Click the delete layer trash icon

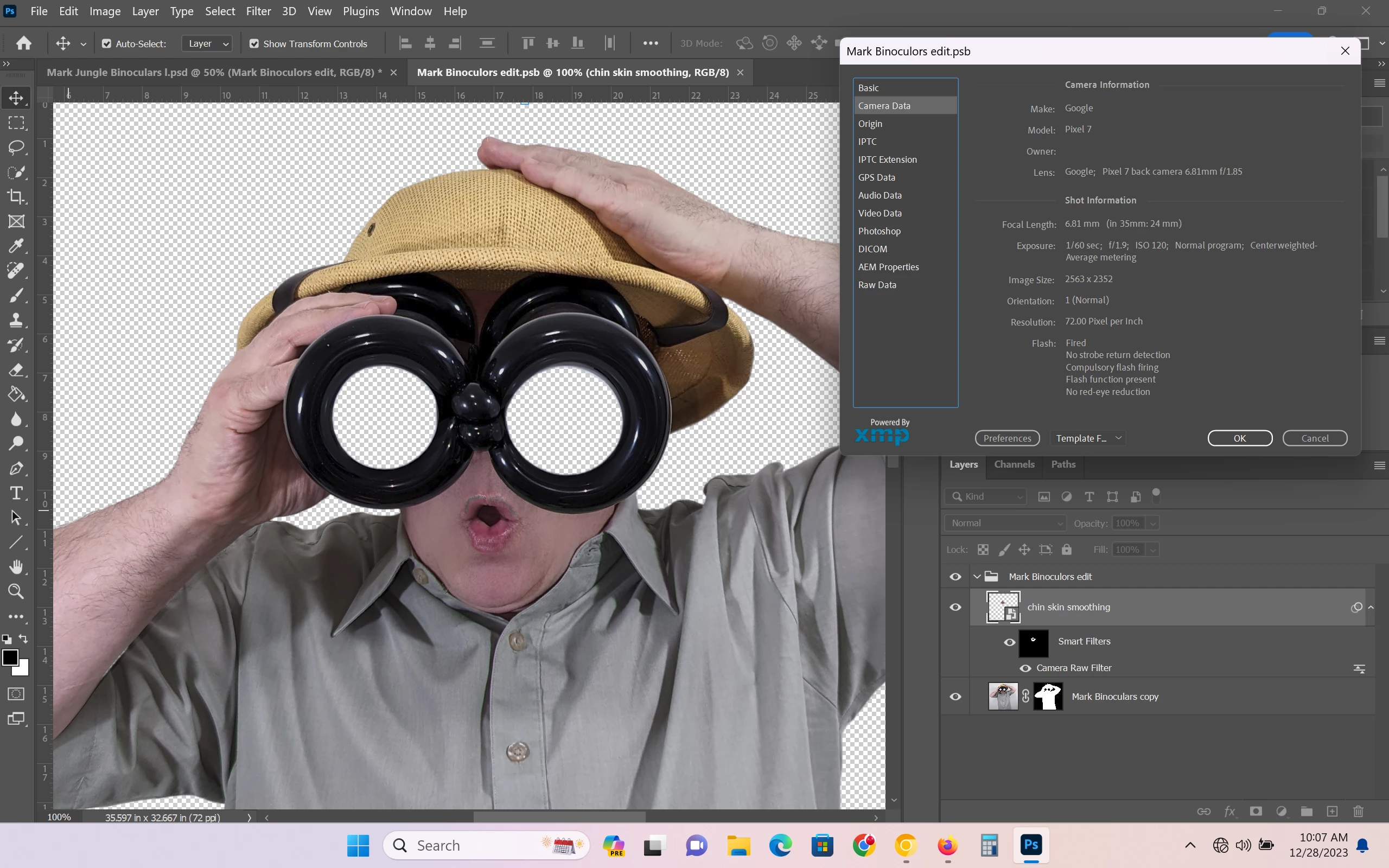point(1358,811)
